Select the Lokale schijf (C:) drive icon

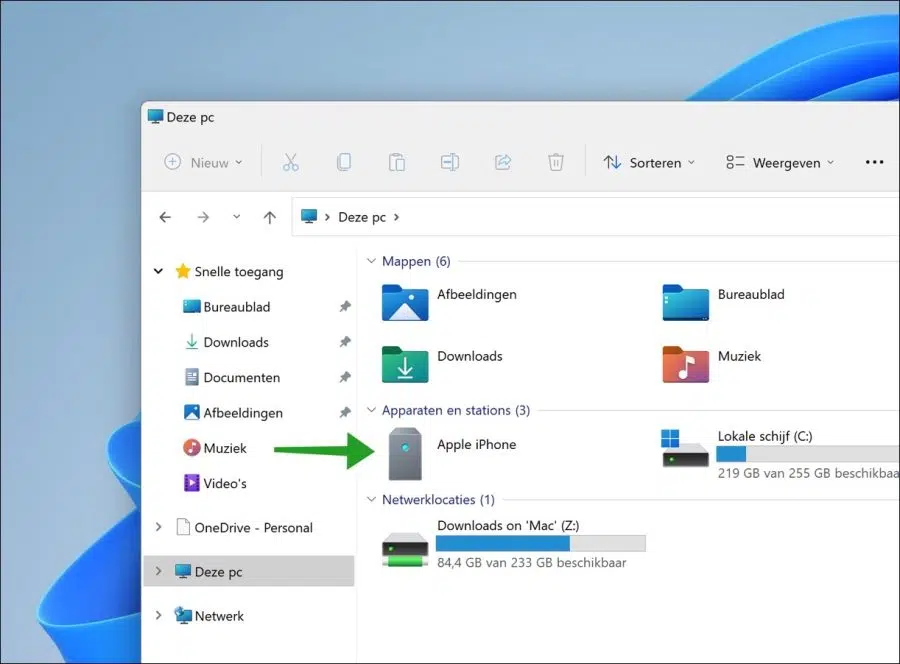tap(685, 448)
